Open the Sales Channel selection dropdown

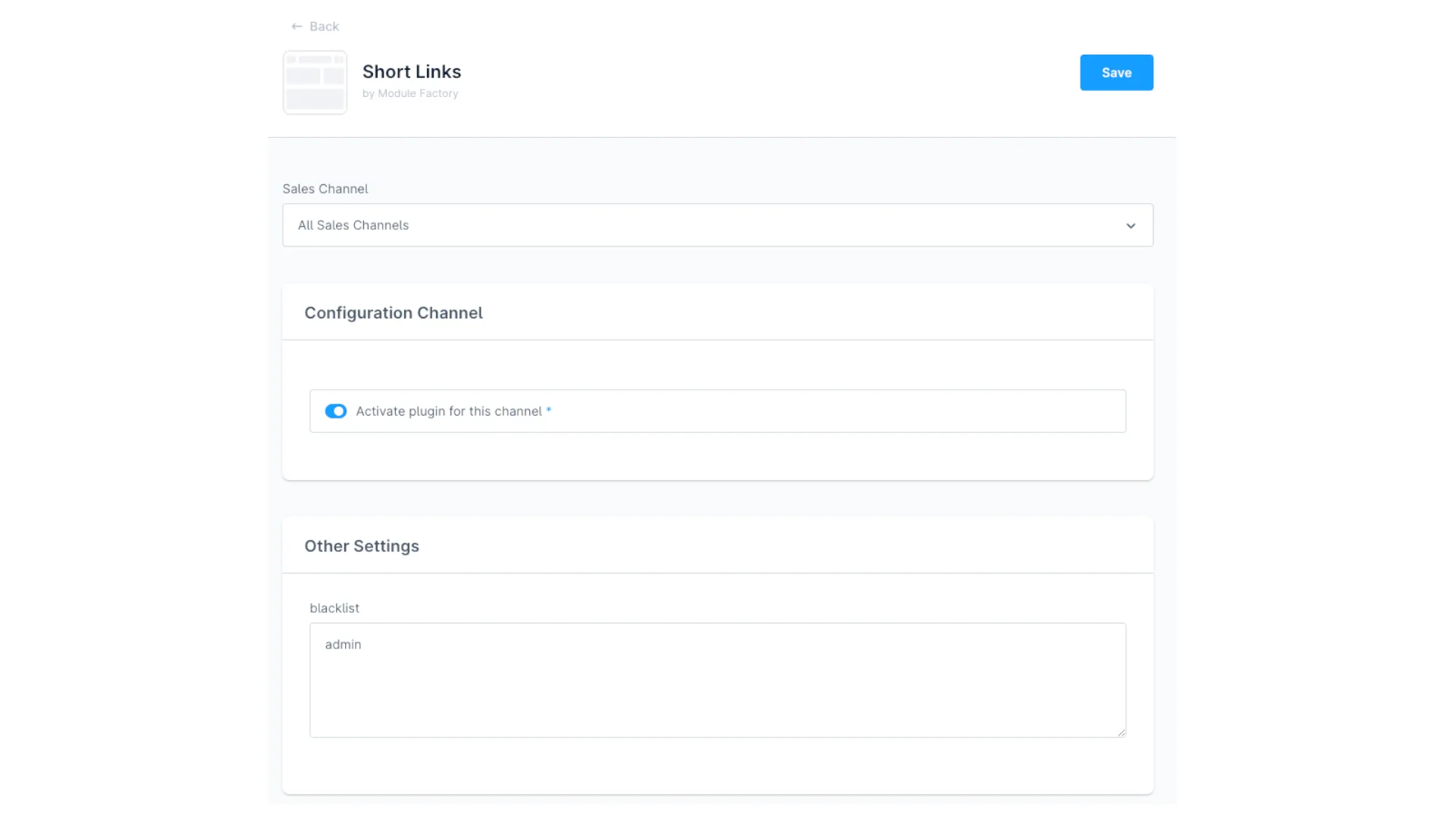coord(717,225)
